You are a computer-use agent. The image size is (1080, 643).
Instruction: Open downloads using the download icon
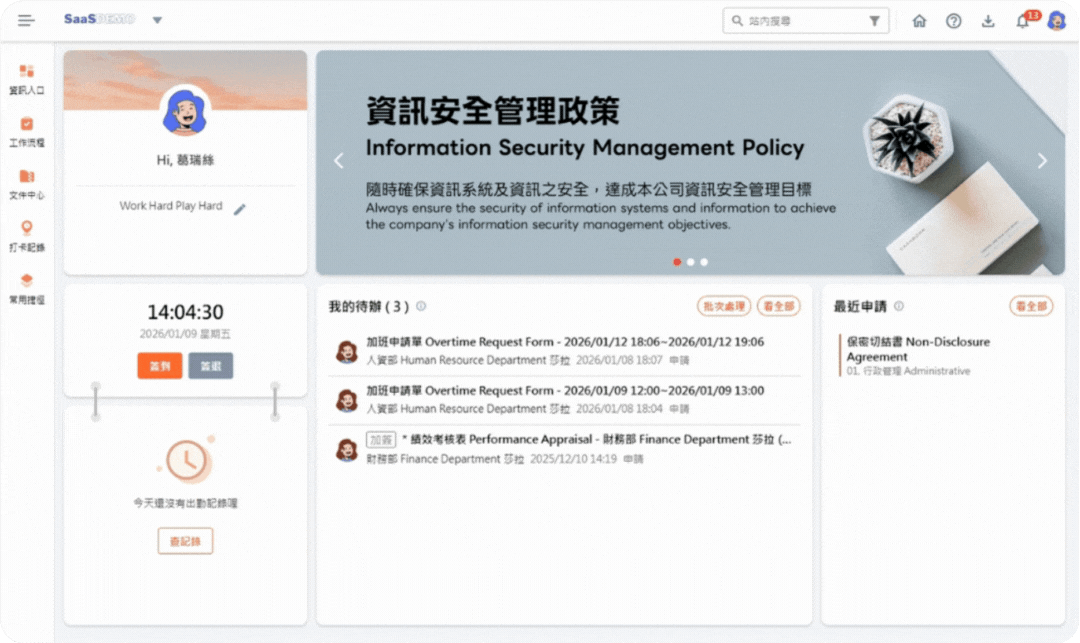tap(988, 20)
